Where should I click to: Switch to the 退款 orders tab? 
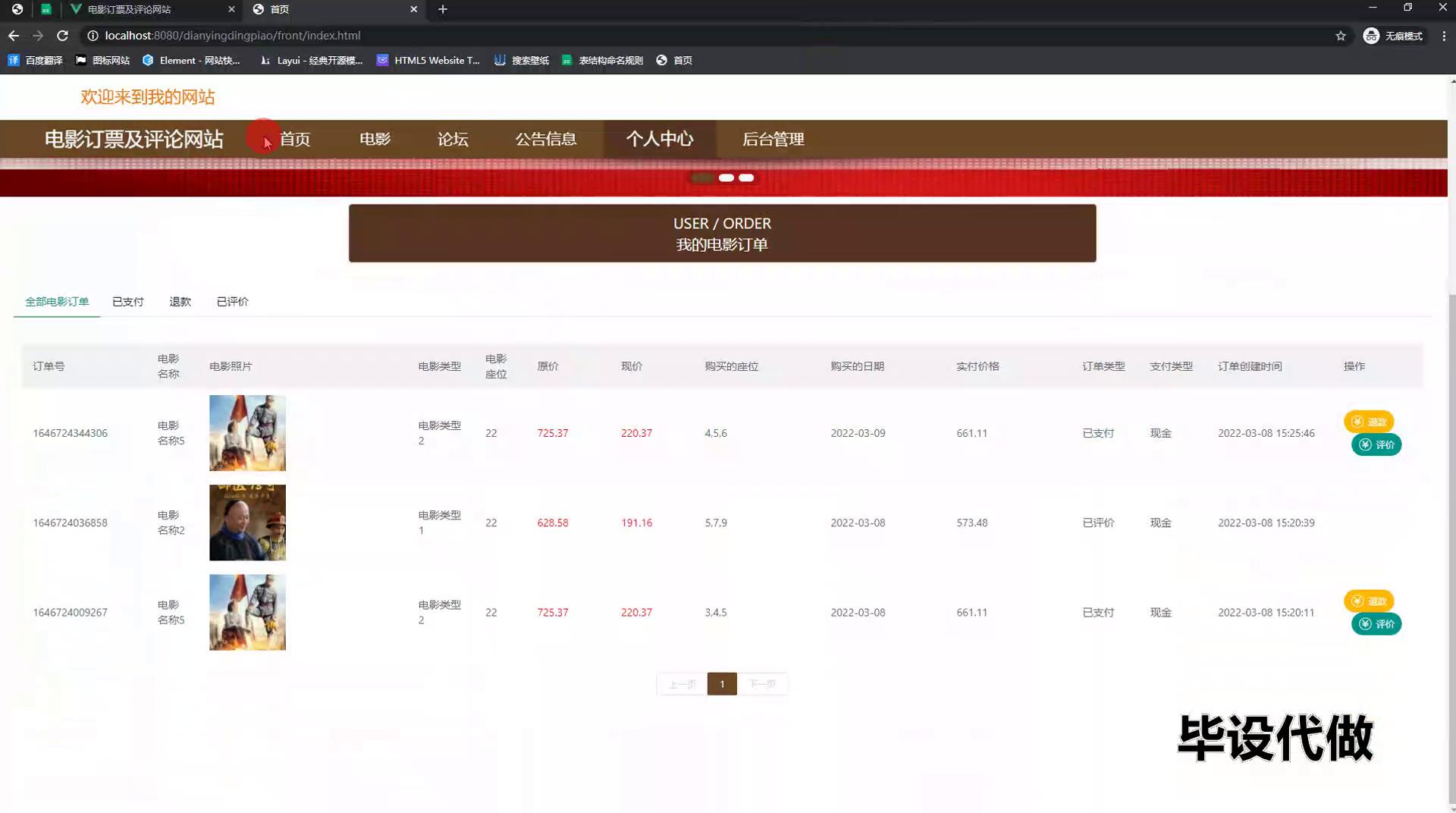click(x=180, y=302)
